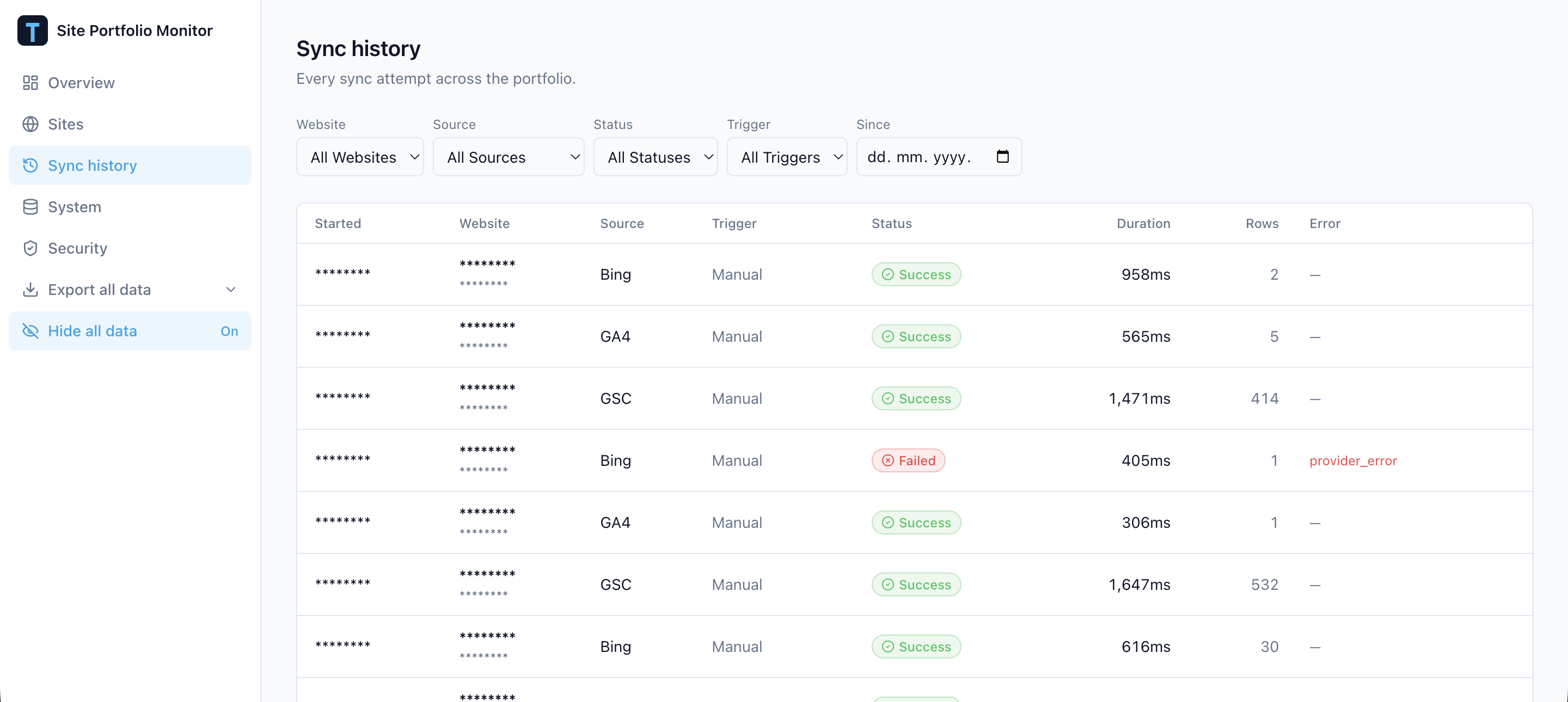
Task: Click the Site Portfolio Monitor logo icon
Action: pyautogui.click(x=32, y=30)
